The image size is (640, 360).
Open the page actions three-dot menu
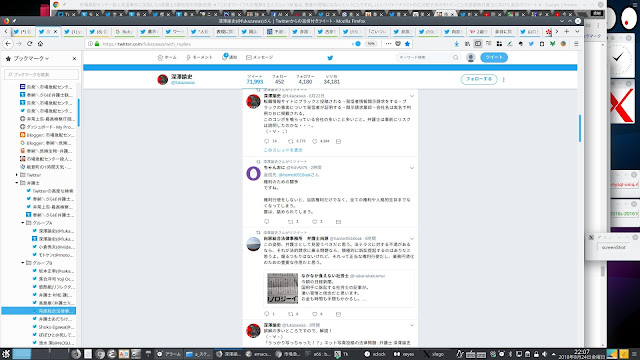388,44
